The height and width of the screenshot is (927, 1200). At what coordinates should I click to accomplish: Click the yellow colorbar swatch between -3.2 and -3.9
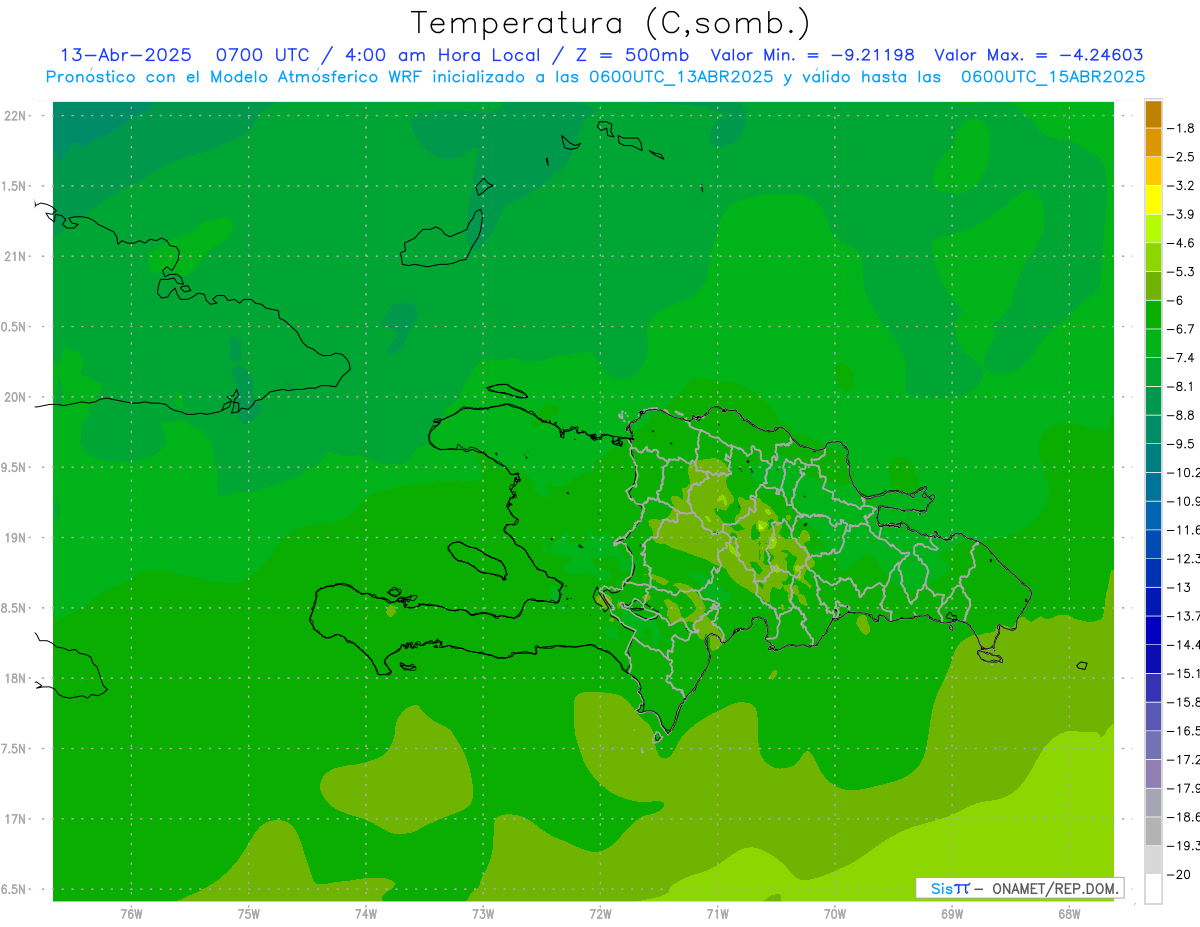(x=1153, y=200)
